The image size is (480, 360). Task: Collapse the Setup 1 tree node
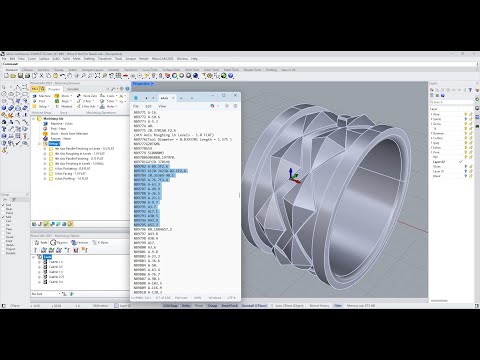click(x=40, y=144)
